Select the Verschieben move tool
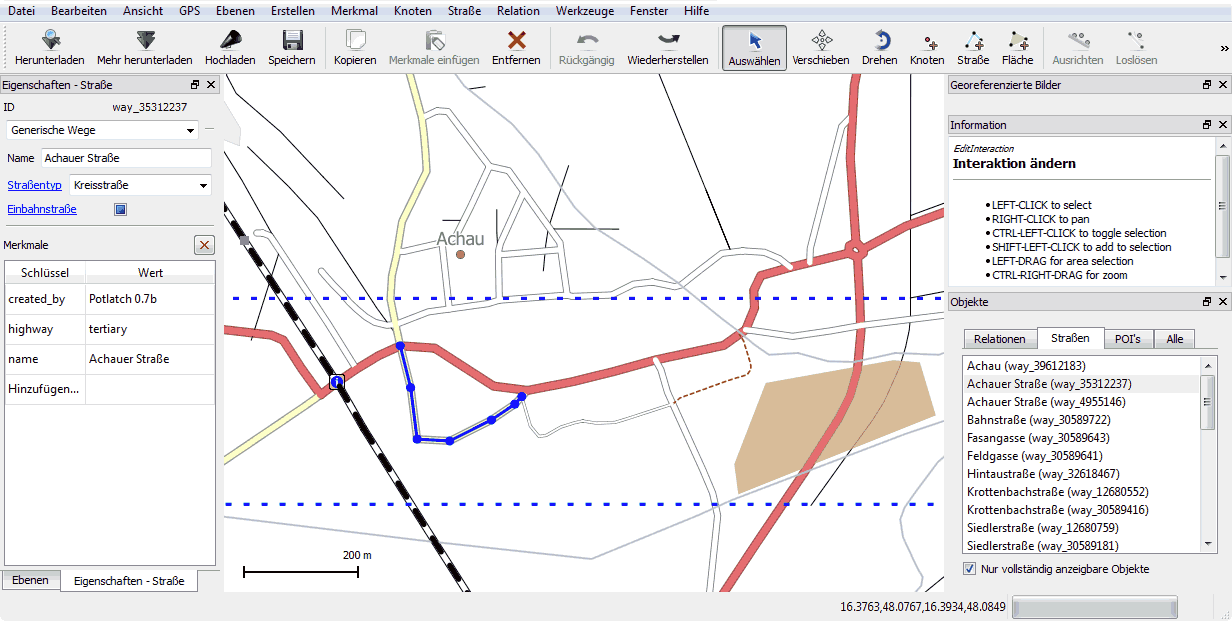 tap(821, 40)
